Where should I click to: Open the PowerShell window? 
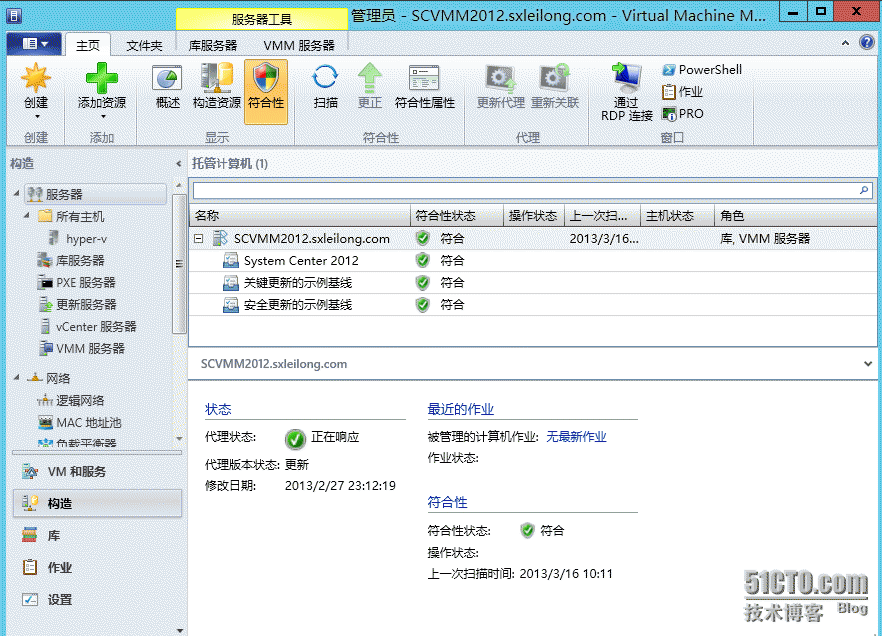coord(702,70)
